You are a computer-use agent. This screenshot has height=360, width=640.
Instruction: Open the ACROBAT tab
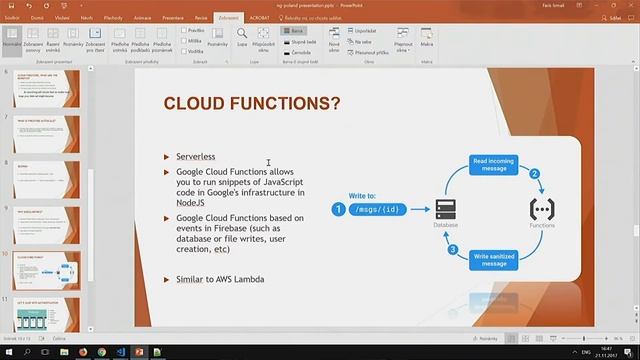pos(259,18)
